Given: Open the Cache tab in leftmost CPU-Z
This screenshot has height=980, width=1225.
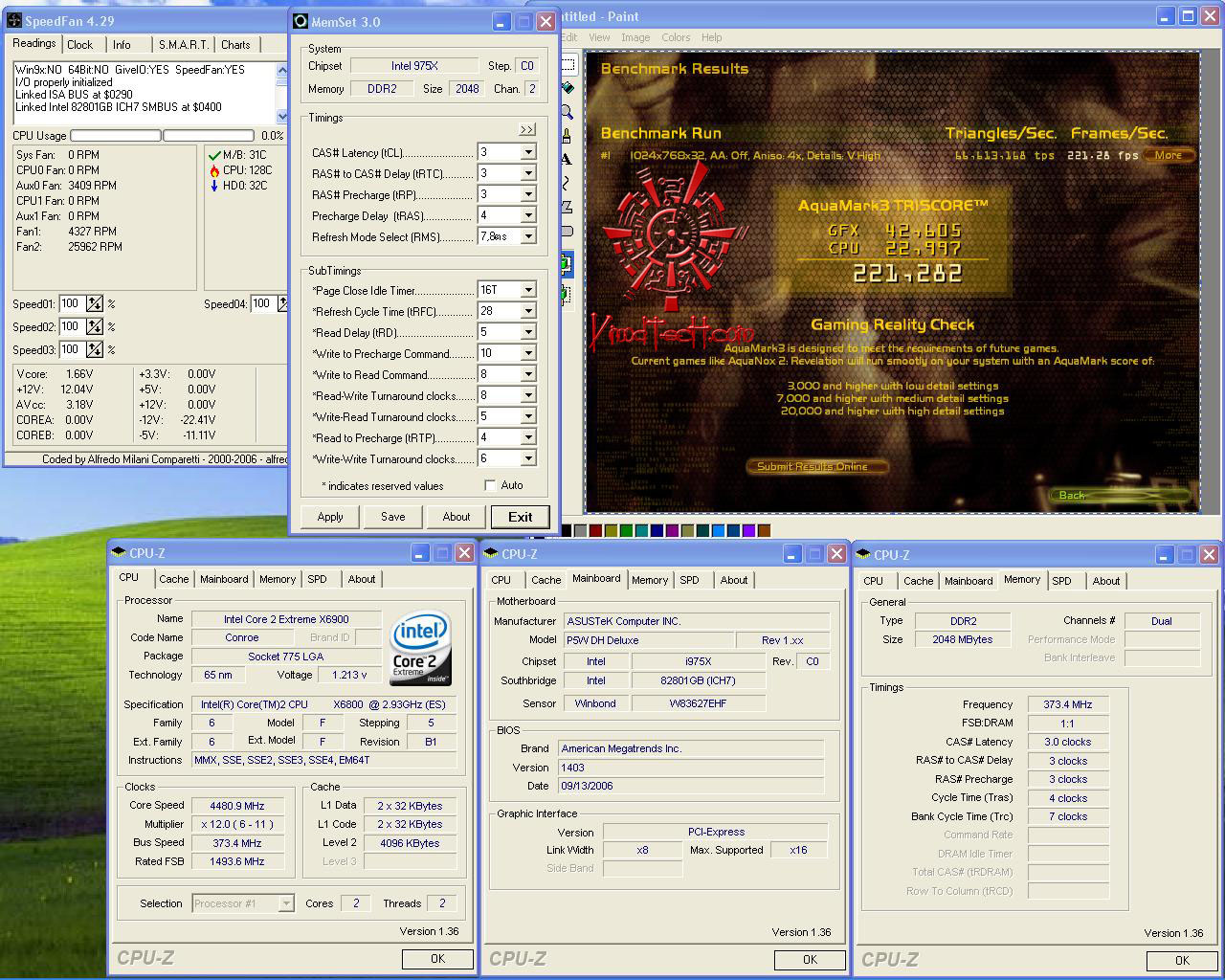Looking at the screenshot, I should [x=173, y=579].
